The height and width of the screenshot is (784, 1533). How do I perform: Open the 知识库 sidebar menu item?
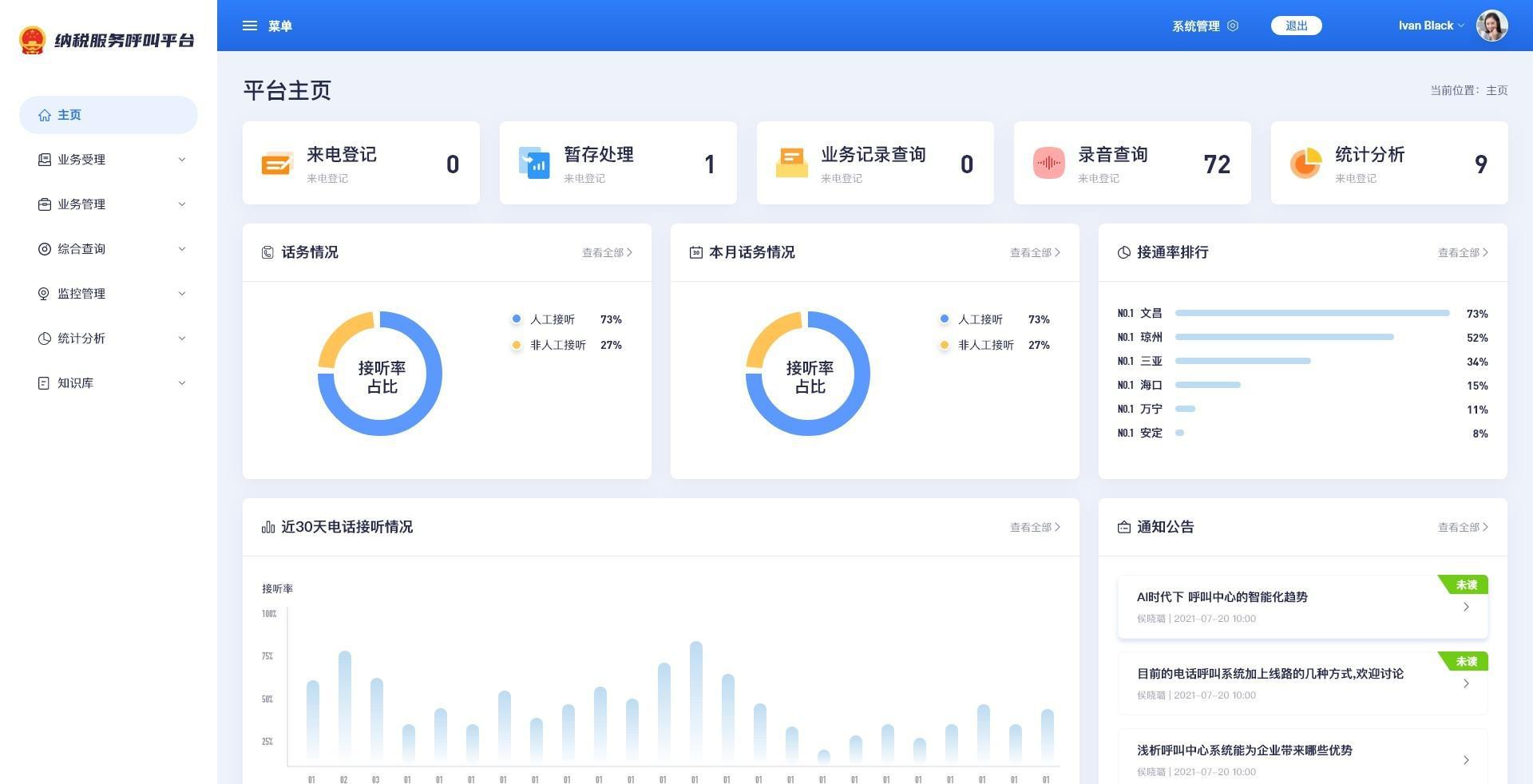[x=109, y=383]
